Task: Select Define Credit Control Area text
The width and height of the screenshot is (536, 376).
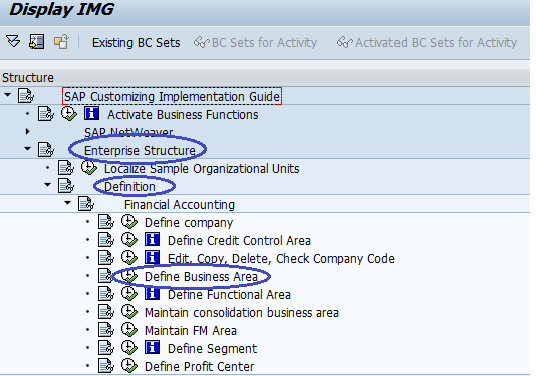Action: pyautogui.click(x=239, y=241)
